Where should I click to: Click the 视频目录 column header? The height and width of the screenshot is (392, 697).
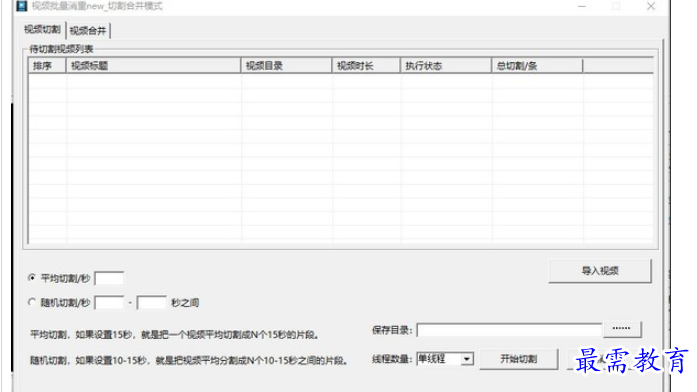point(286,66)
